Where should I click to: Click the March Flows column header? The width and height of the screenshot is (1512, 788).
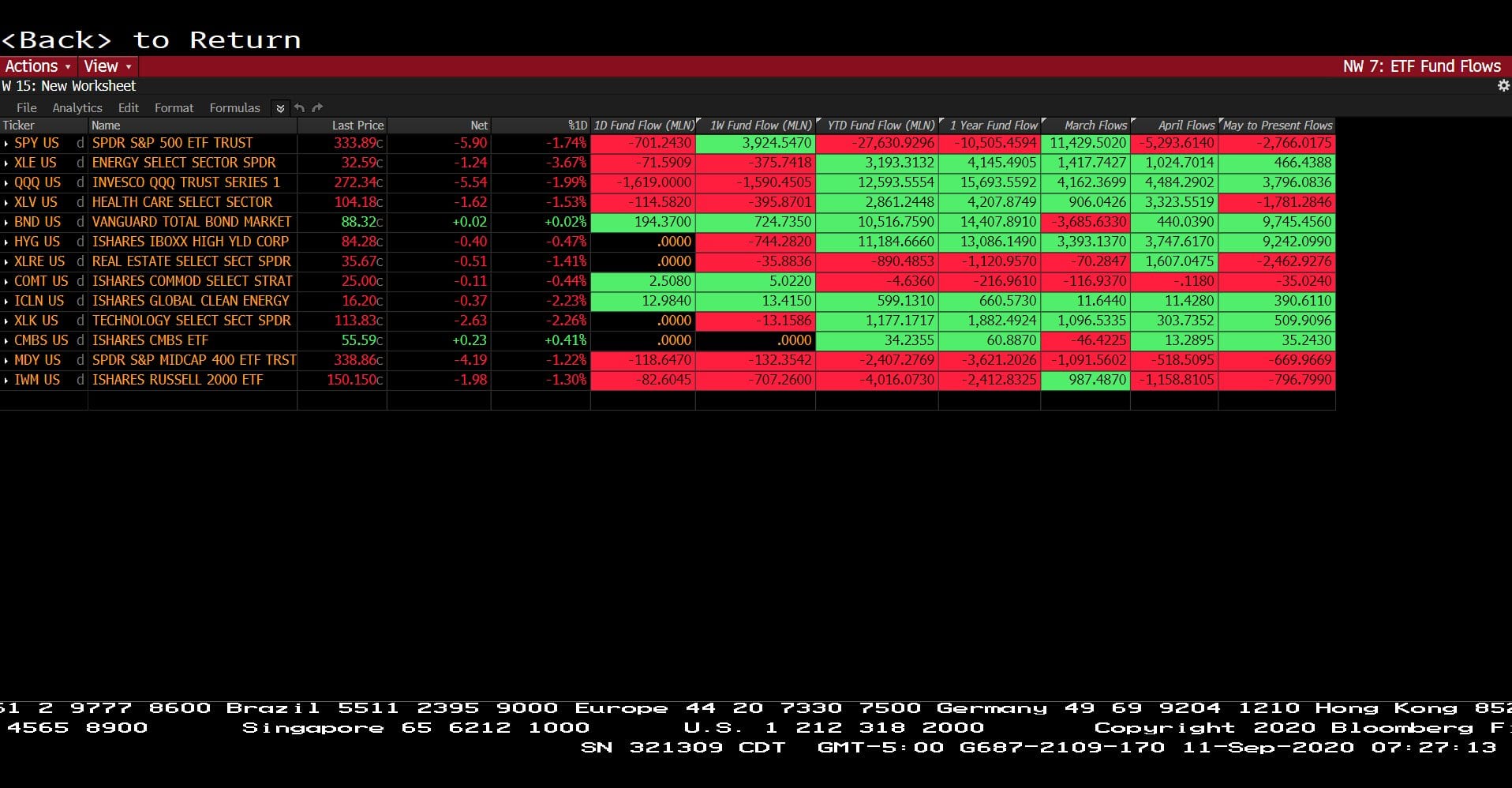1086,126
